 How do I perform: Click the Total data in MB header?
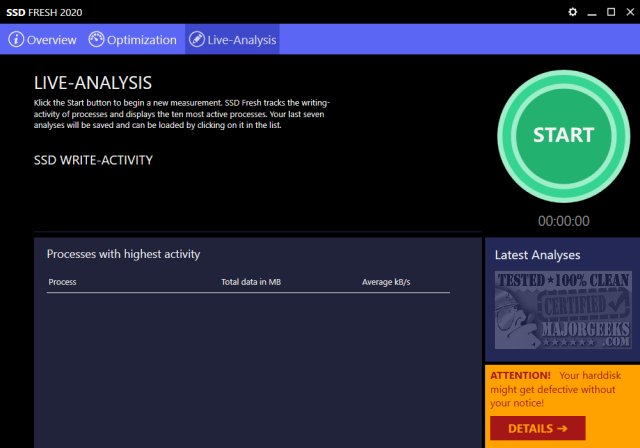point(251,282)
